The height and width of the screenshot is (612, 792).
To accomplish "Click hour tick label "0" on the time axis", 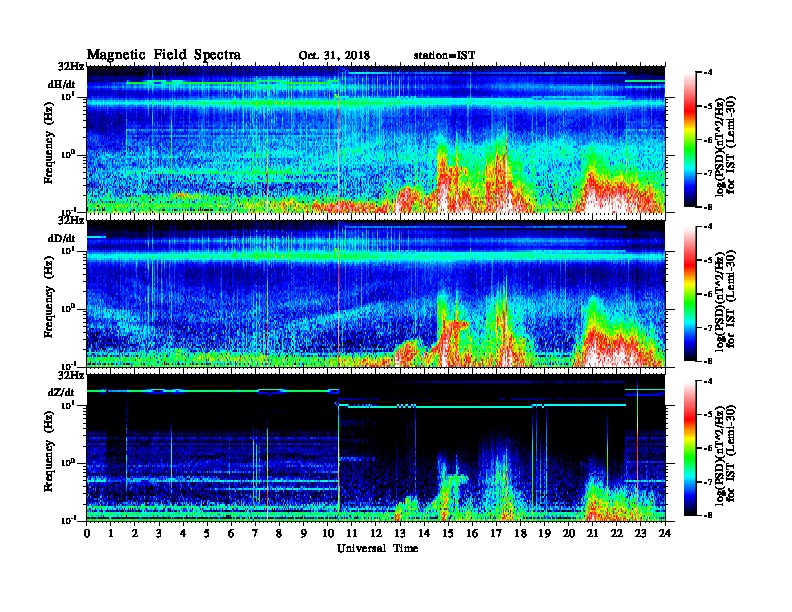I will pos(87,533).
